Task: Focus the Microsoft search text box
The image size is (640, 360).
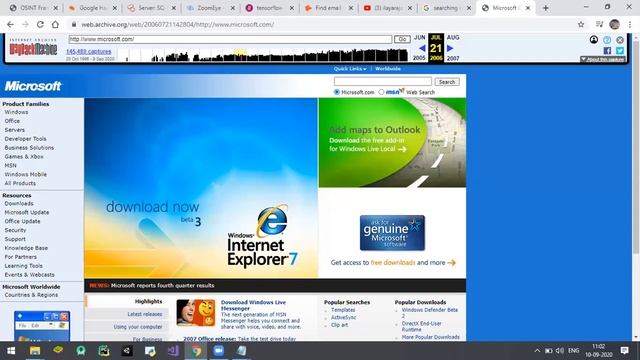Action: (382, 82)
